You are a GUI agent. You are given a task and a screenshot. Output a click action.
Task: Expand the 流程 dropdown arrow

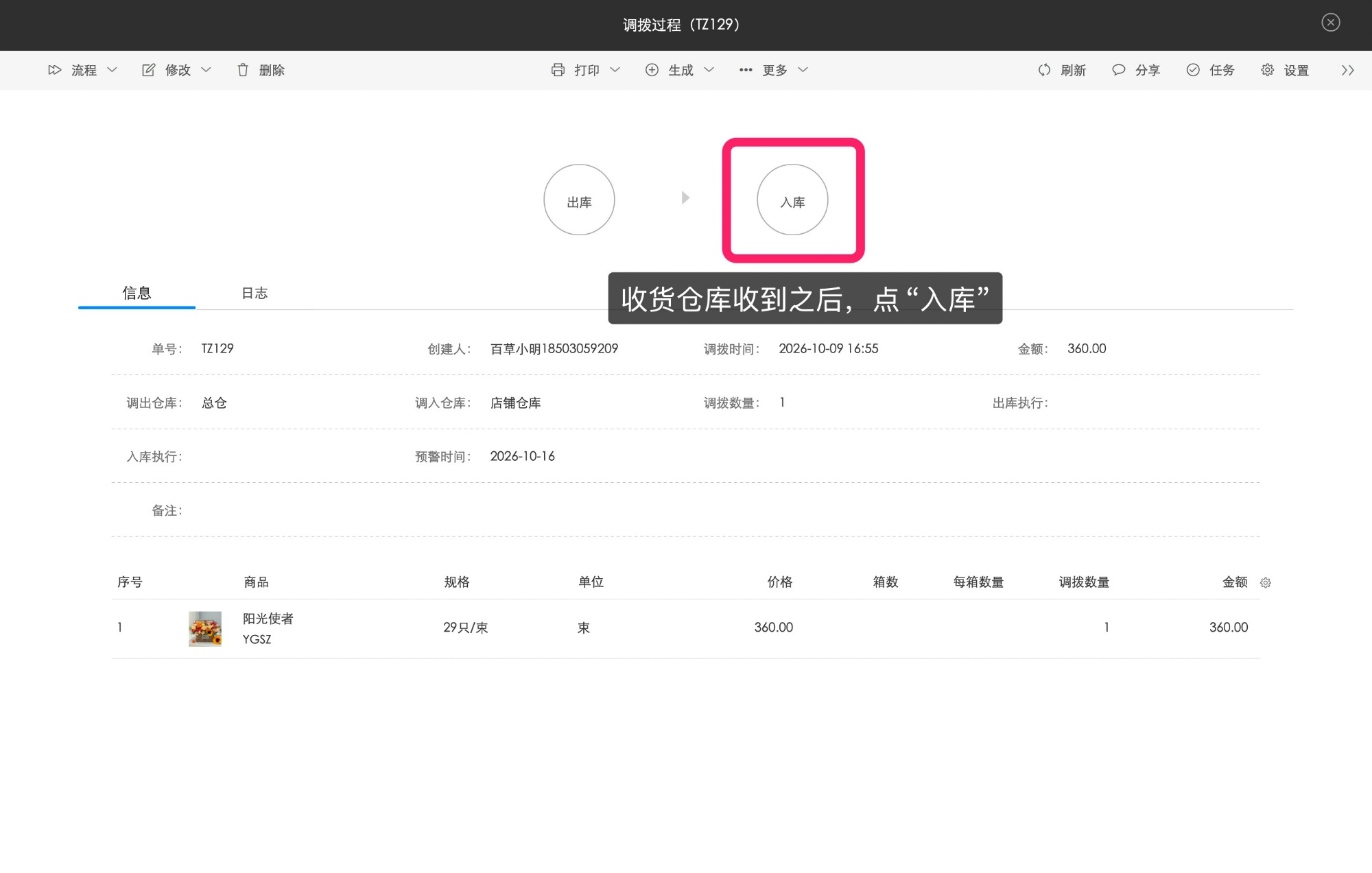pos(113,70)
